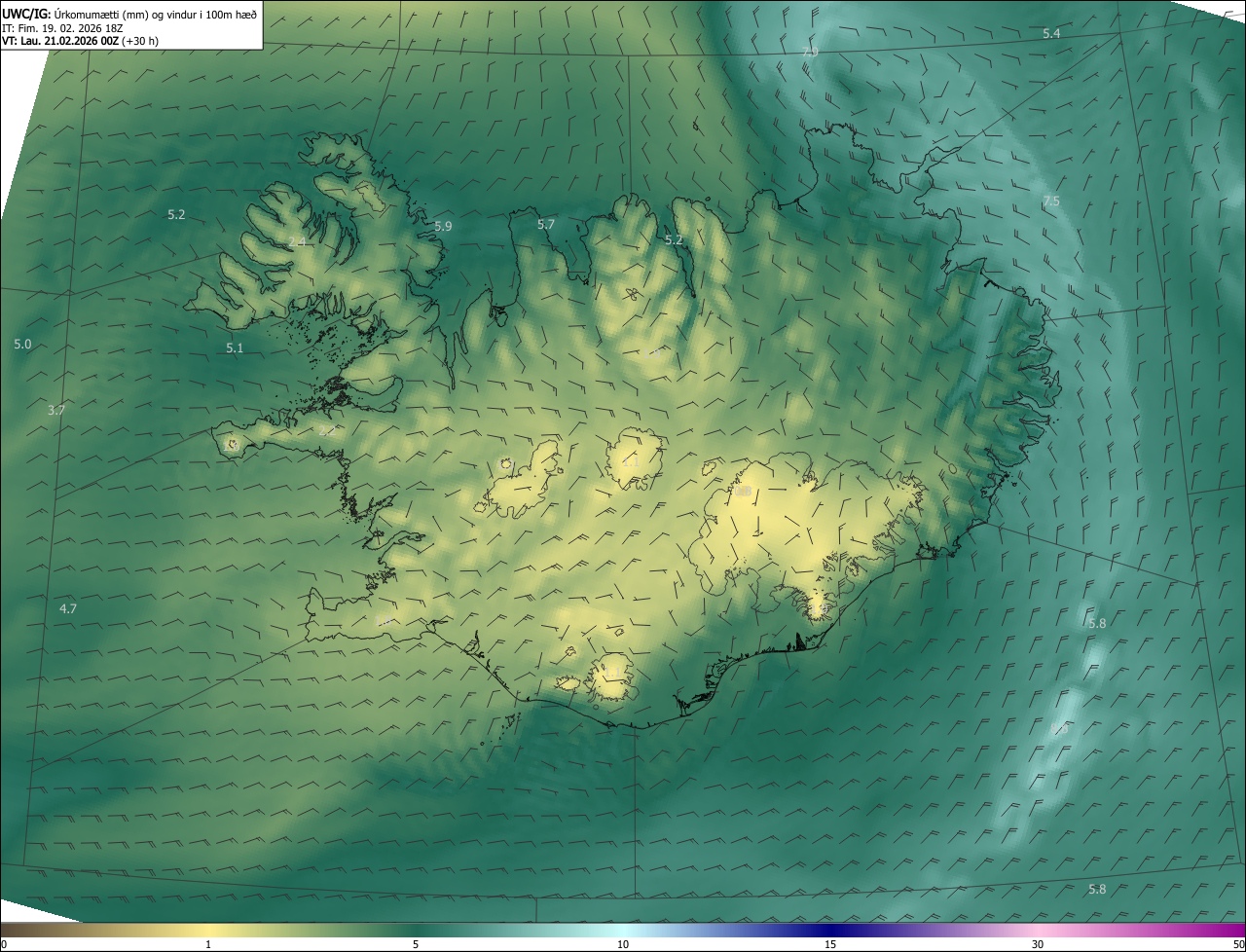Viewport: 1246px width, 952px height.
Task: Click the valid time "VT: Lau. 21.02.2026 00Z (+30 h)"
Action: click(x=80, y=41)
